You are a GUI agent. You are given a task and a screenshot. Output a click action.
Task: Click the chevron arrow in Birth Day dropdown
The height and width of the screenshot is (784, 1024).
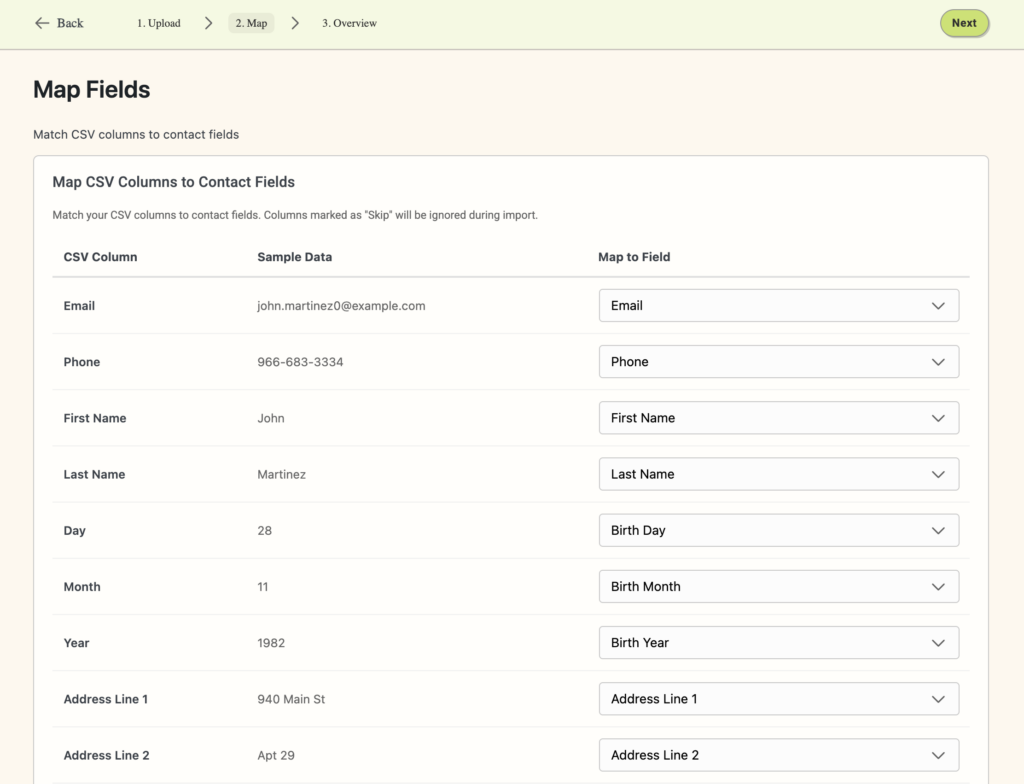(x=937, y=530)
